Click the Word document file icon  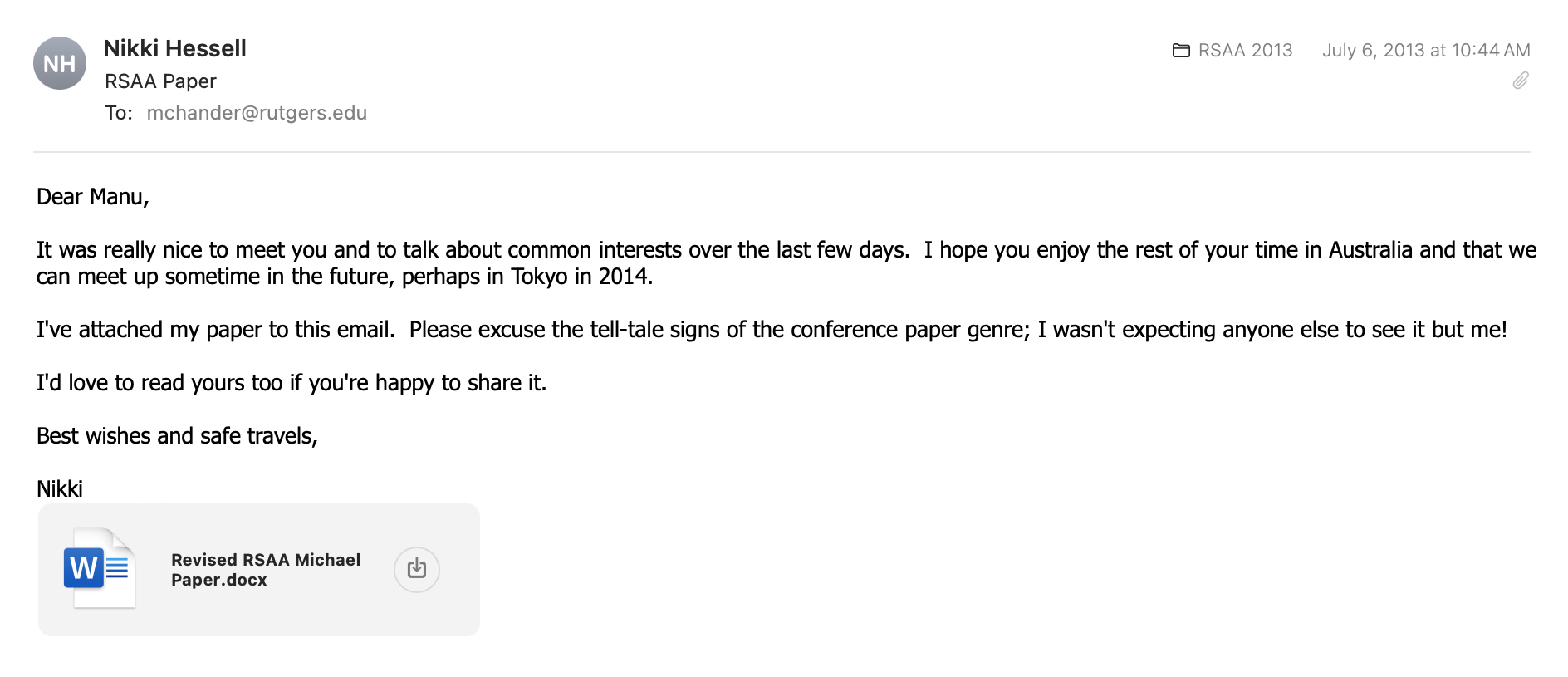100,569
